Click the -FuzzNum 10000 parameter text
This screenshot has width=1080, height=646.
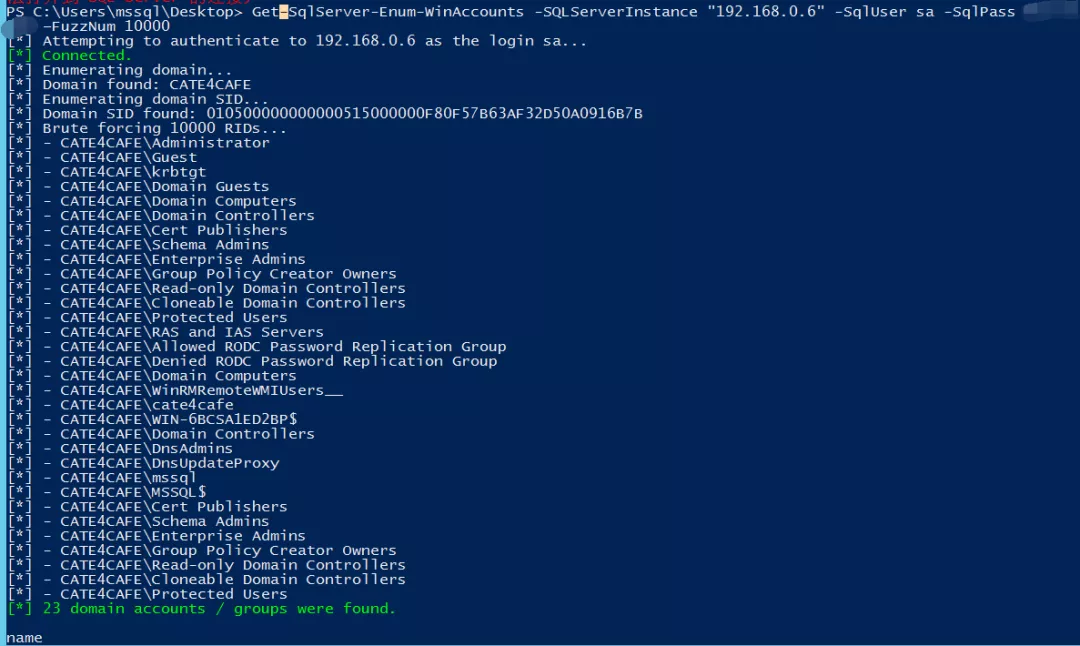[x=105, y=26]
